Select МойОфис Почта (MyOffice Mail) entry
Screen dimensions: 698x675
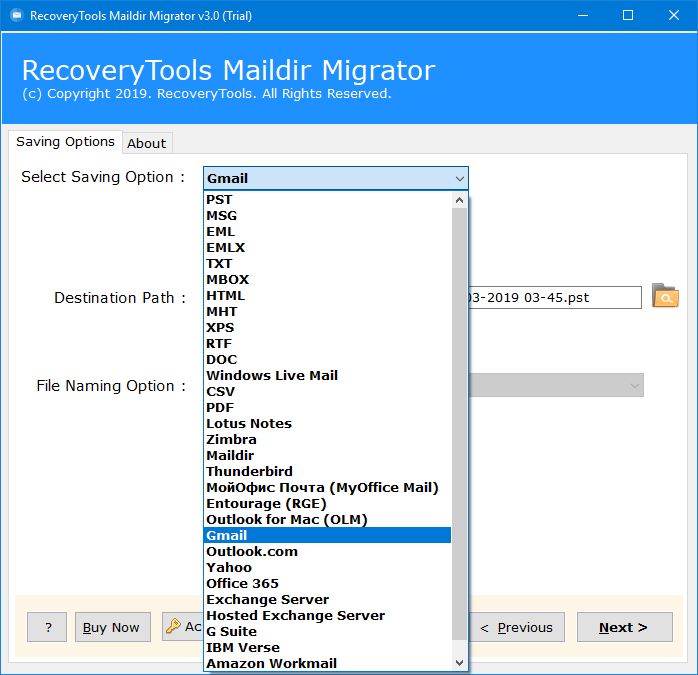[327, 488]
